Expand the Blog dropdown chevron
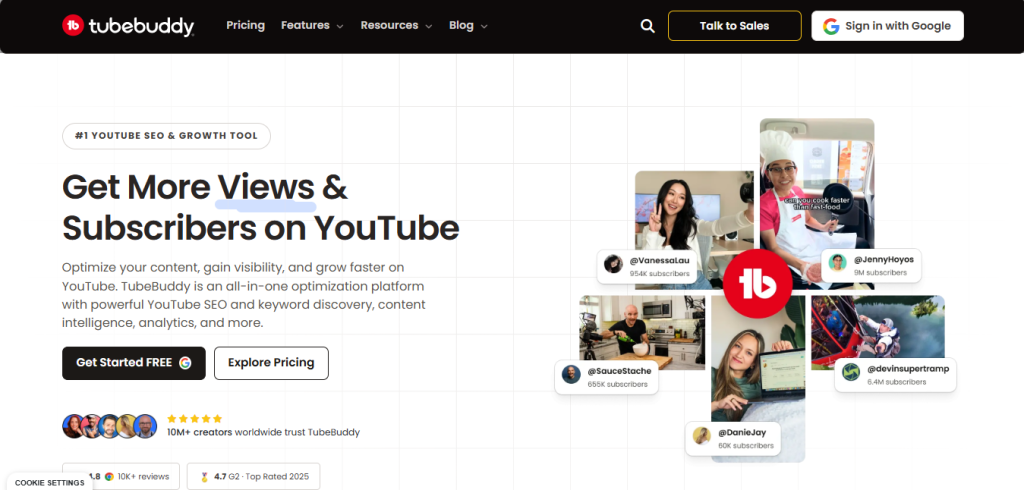 484,27
